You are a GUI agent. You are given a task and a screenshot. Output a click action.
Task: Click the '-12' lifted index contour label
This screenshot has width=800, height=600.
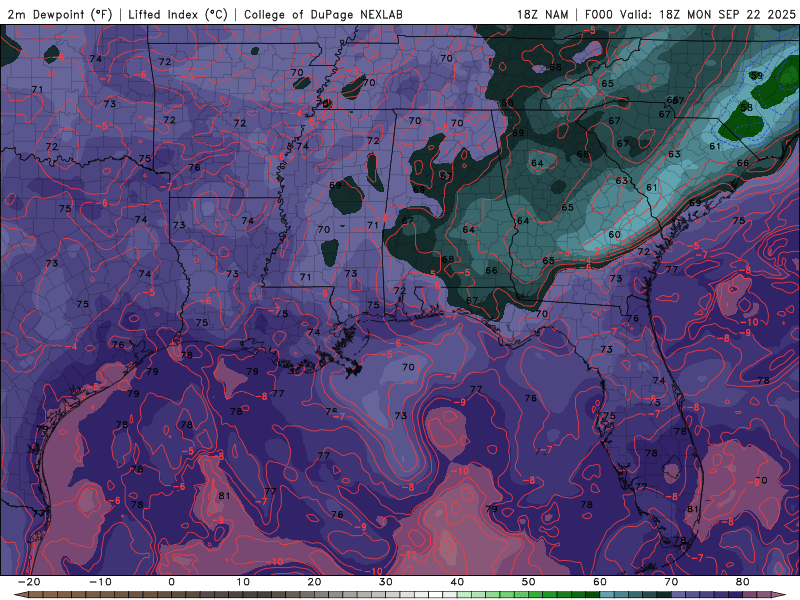click(x=409, y=554)
